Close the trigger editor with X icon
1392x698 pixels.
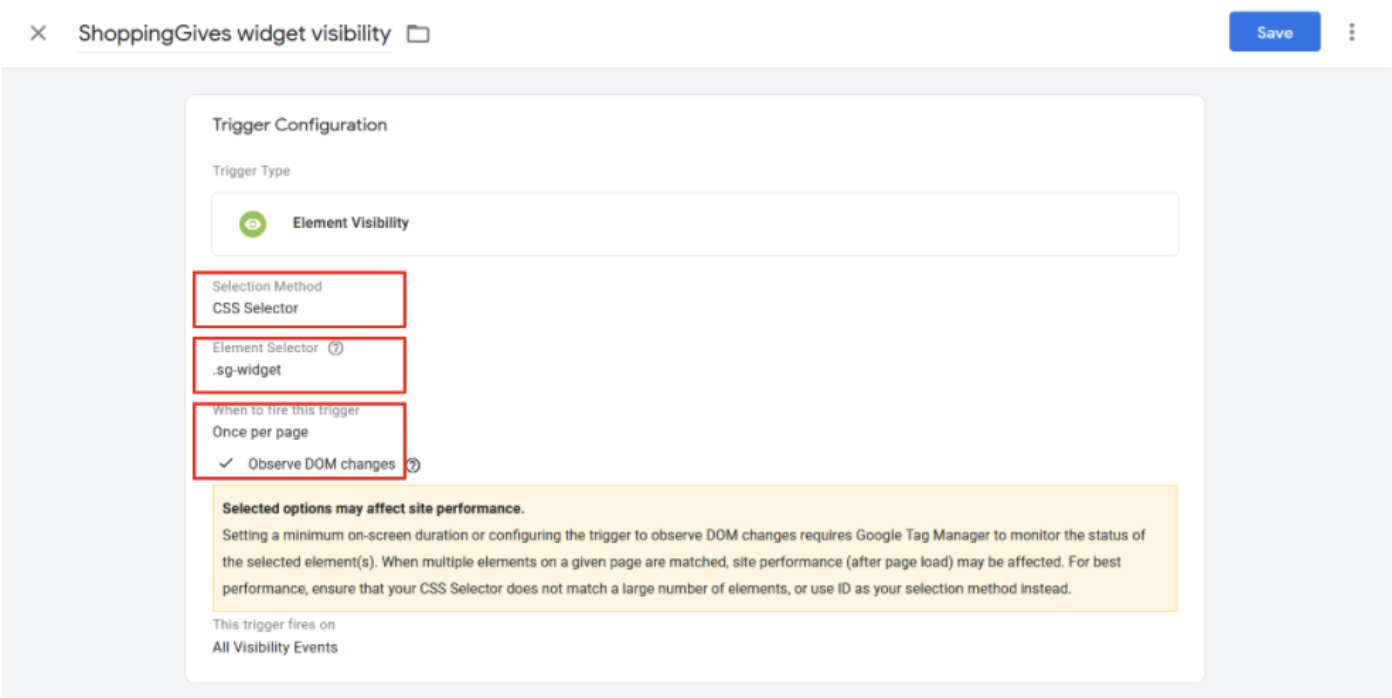pyautogui.click(x=38, y=33)
